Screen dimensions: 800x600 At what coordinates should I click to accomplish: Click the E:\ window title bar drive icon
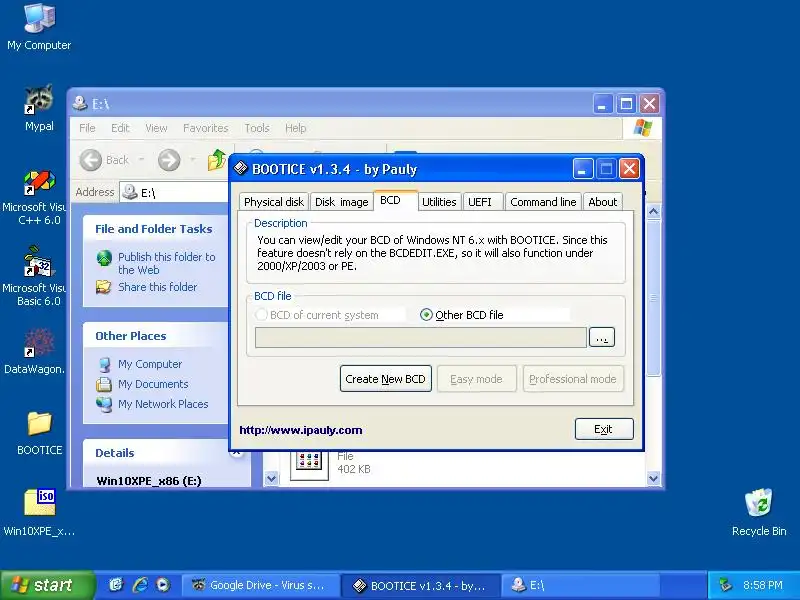(80, 104)
